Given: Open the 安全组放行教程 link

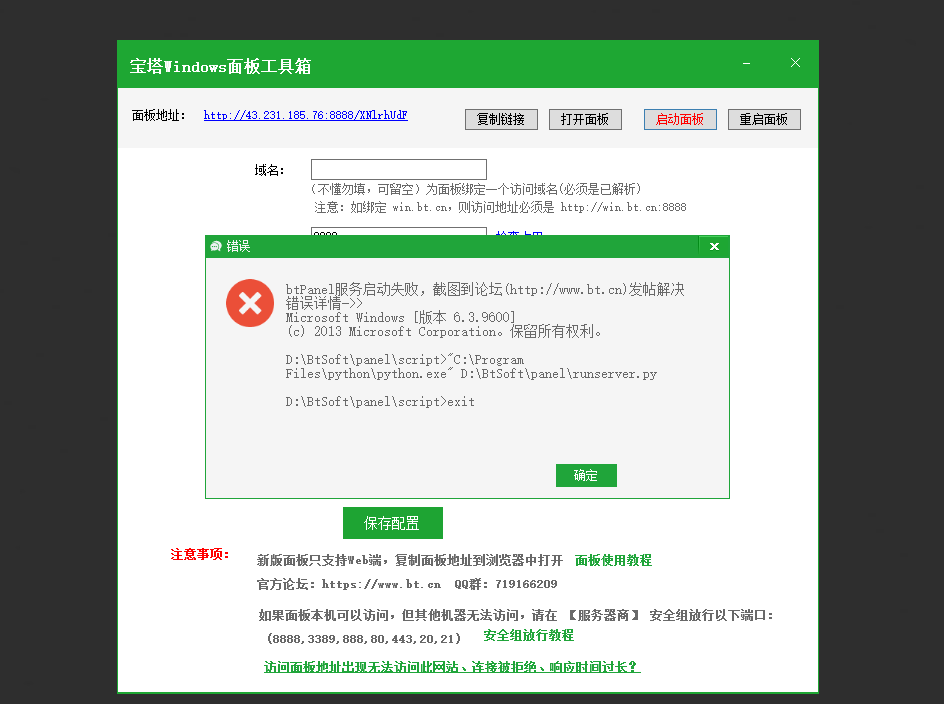Looking at the screenshot, I should pos(529,635).
